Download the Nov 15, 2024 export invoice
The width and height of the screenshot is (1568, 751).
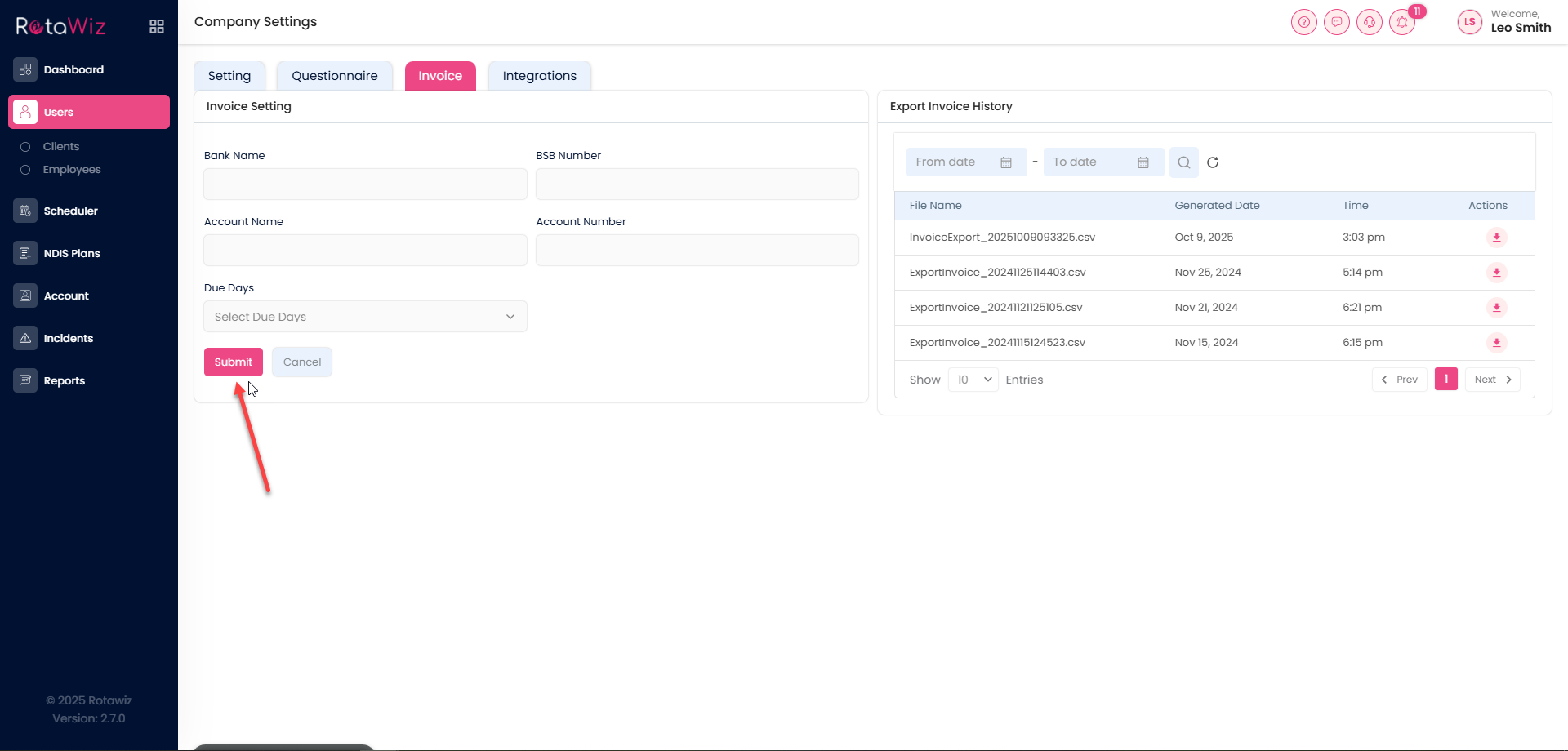point(1496,343)
